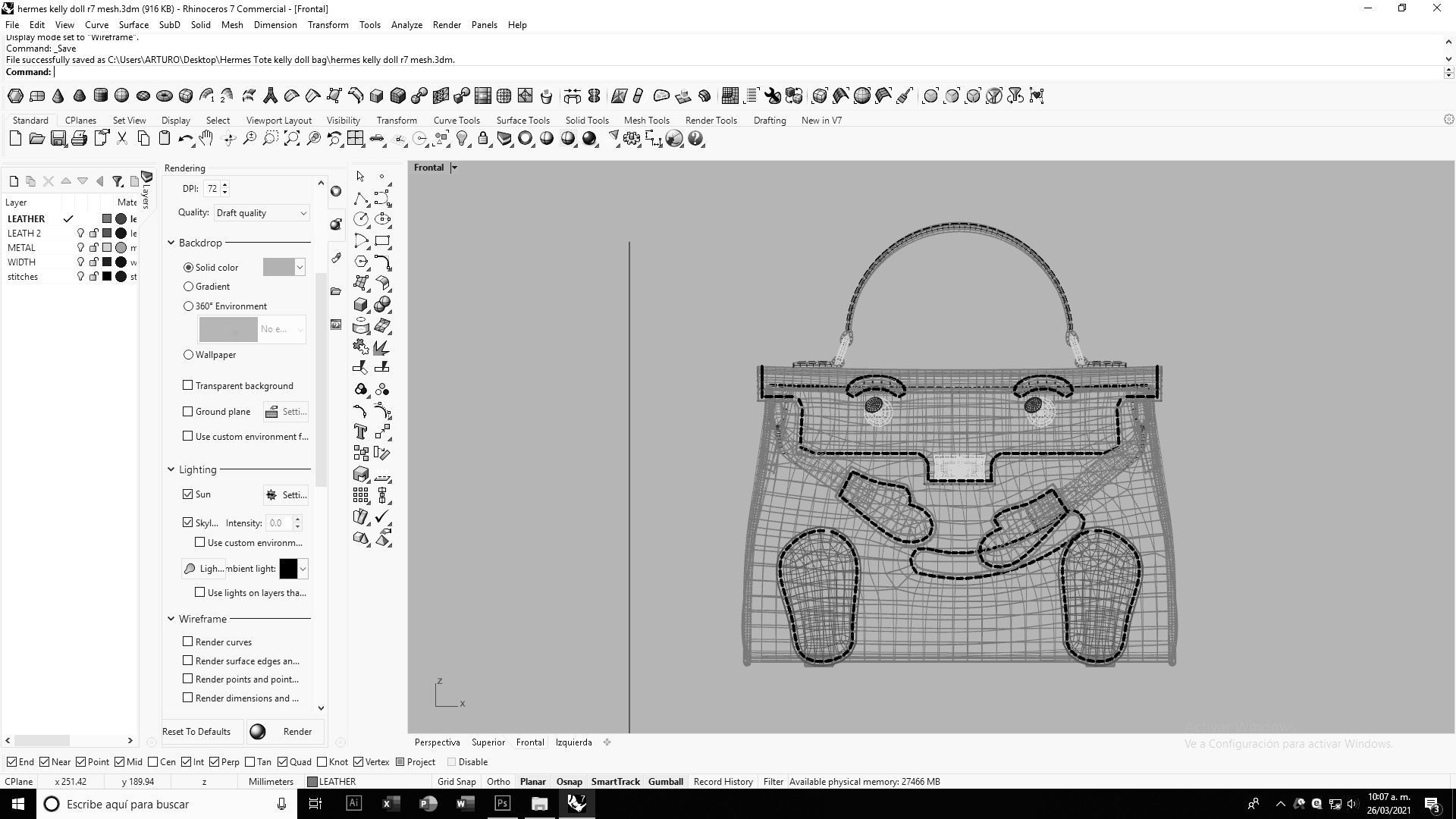Viewport: 1456px width, 819px height.
Task: Click the Print icon
Action: 79,139
